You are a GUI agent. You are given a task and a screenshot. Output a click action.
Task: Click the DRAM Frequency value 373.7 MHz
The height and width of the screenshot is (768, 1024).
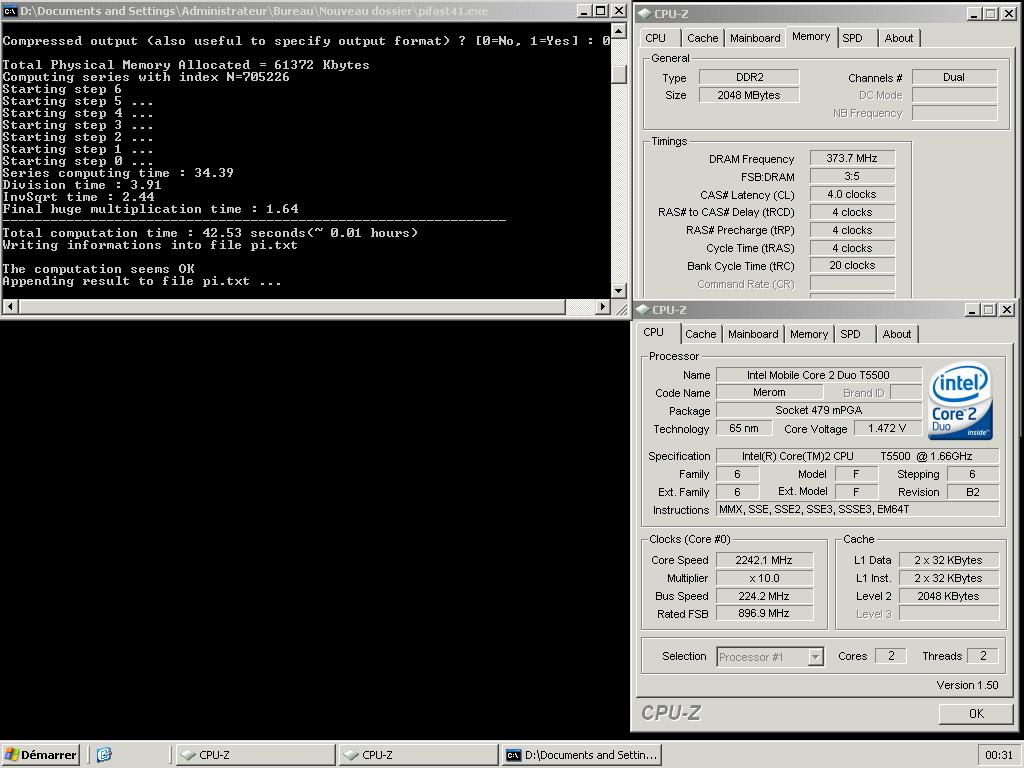pos(852,158)
